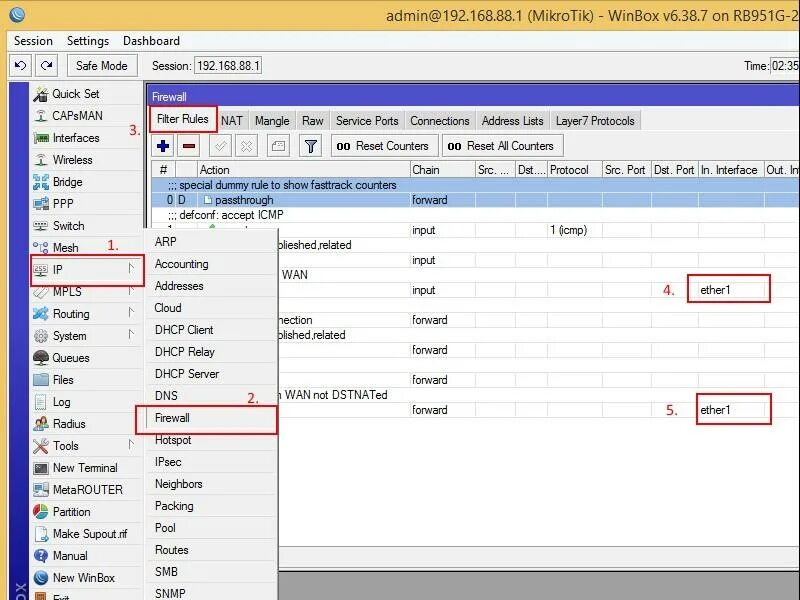Switch to the Service Ports tab
800x600 pixels.
[367, 121]
